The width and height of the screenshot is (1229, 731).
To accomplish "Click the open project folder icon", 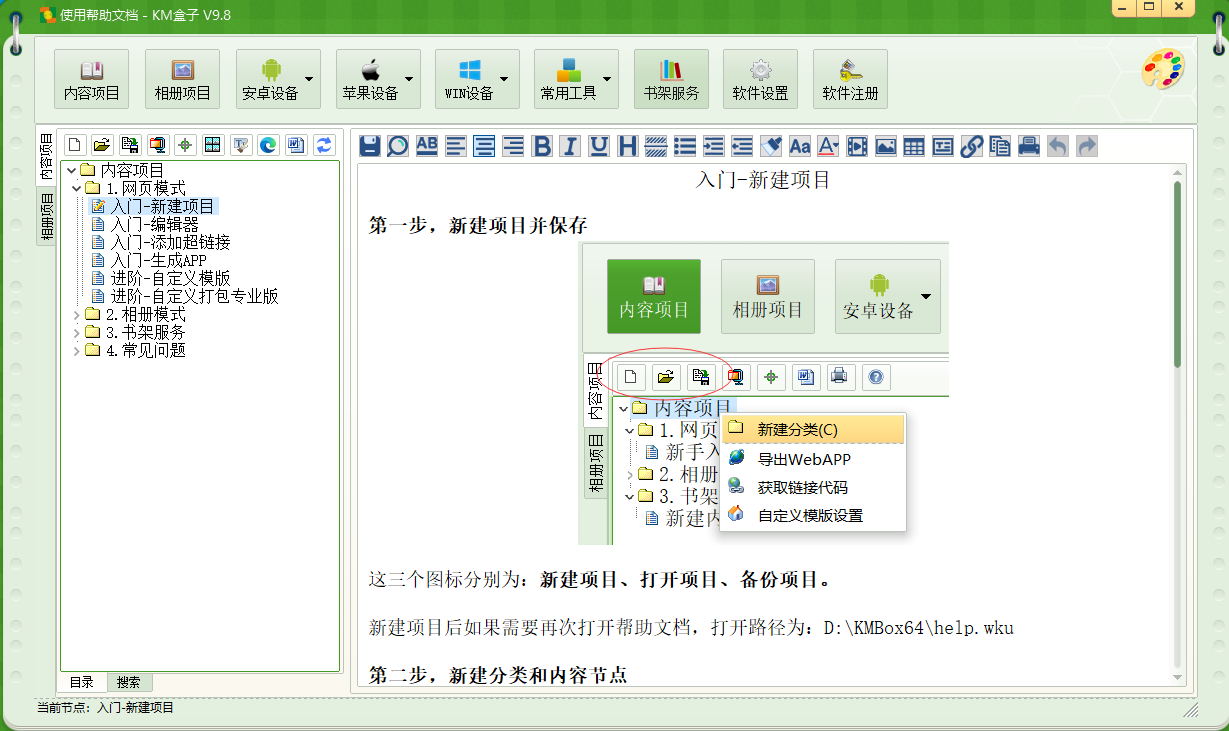I will pyautogui.click(x=102, y=145).
